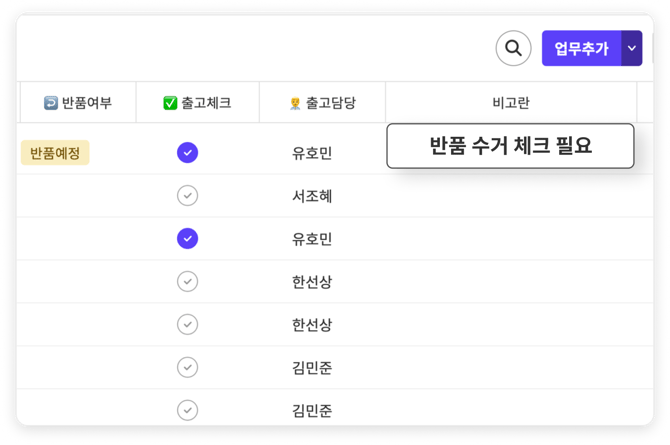The height and width of the screenshot is (445, 670).
Task: Check the last 김민준 row 출고체크
Action: coord(187,410)
